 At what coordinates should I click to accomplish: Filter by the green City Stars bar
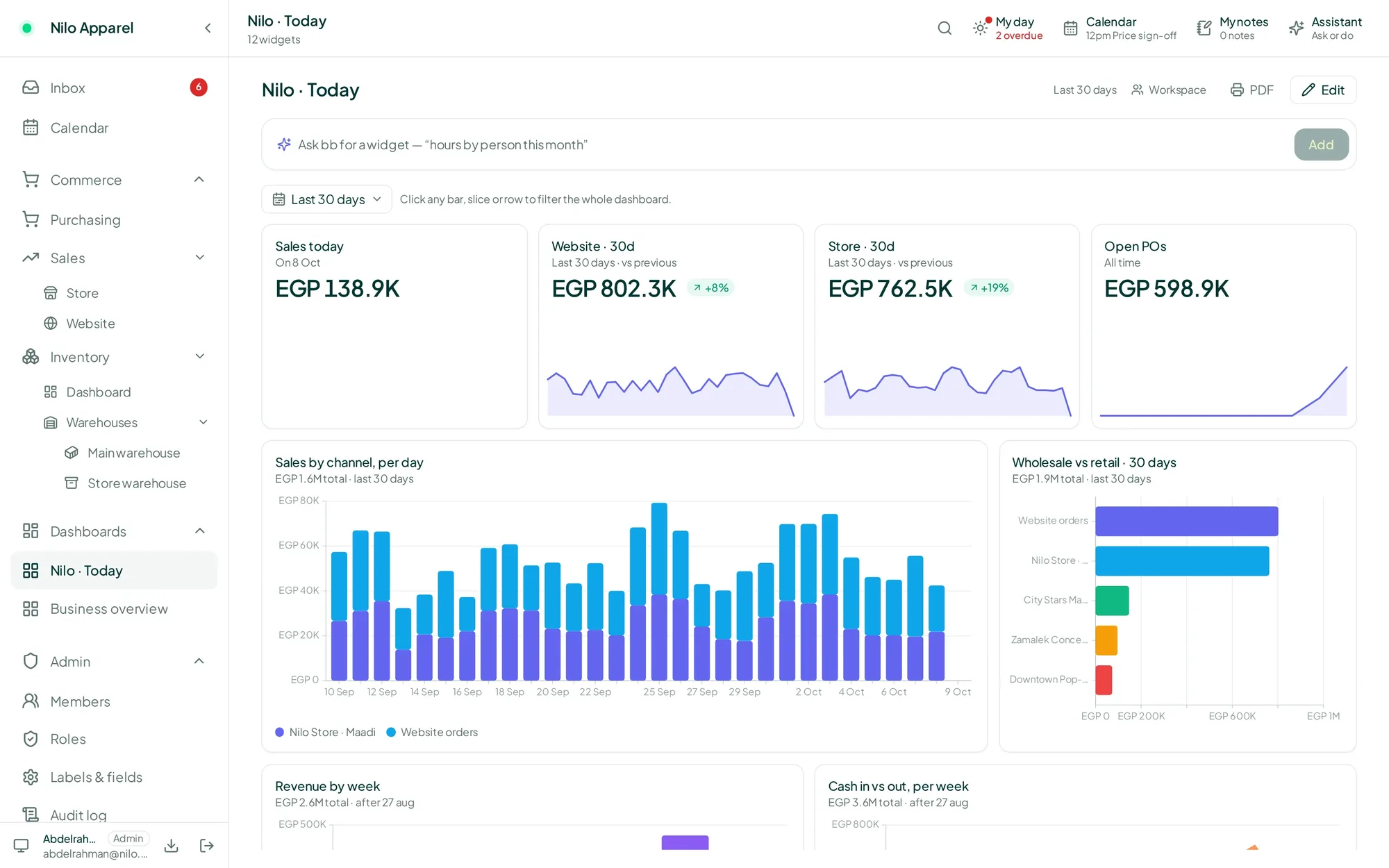pyautogui.click(x=1112, y=601)
